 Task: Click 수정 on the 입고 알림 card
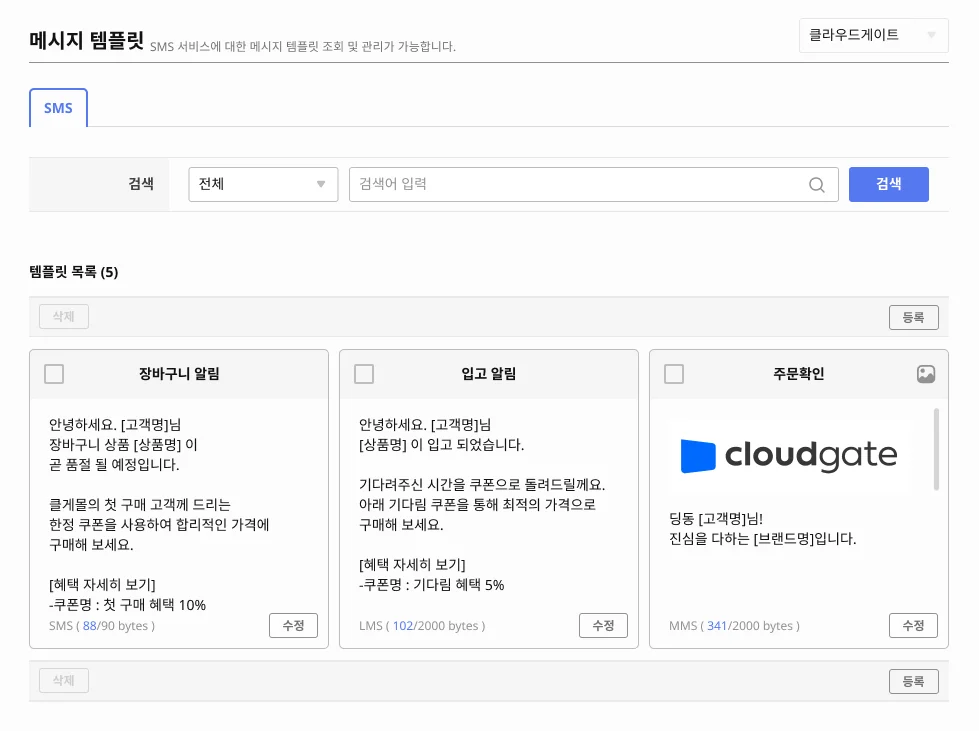click(x=602, y=625)
